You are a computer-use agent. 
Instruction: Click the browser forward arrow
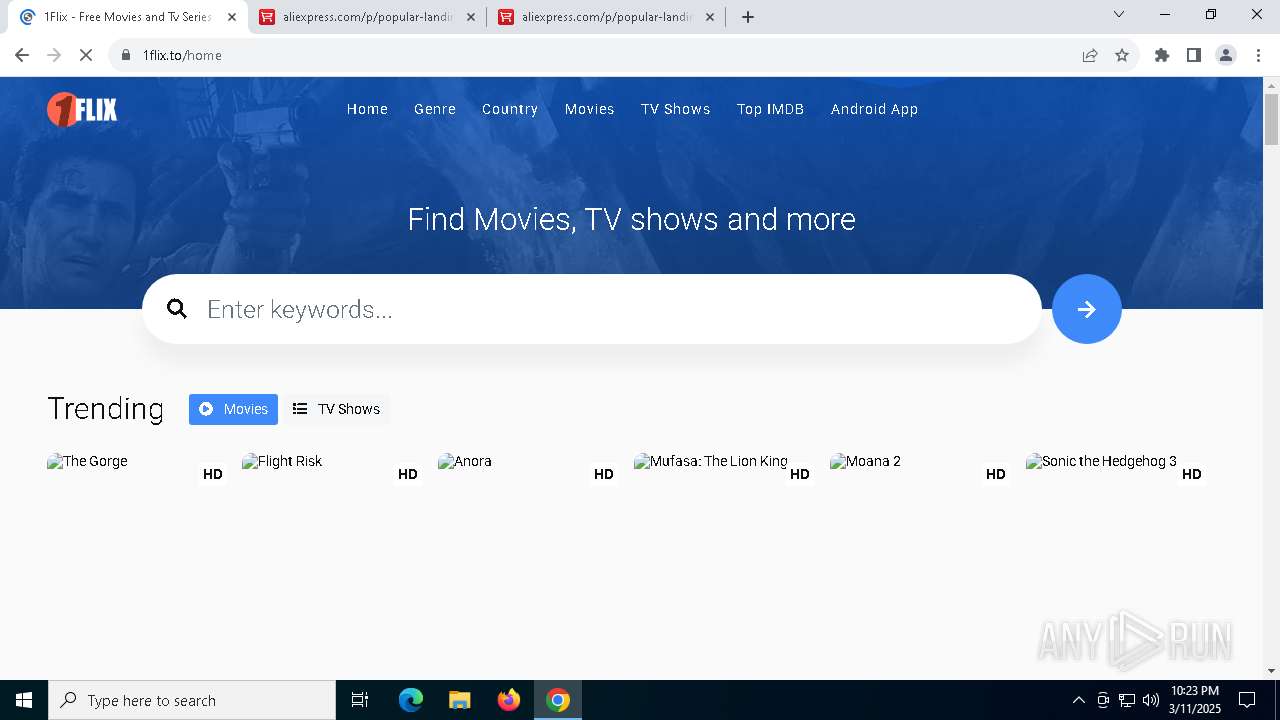coord(54,55)
